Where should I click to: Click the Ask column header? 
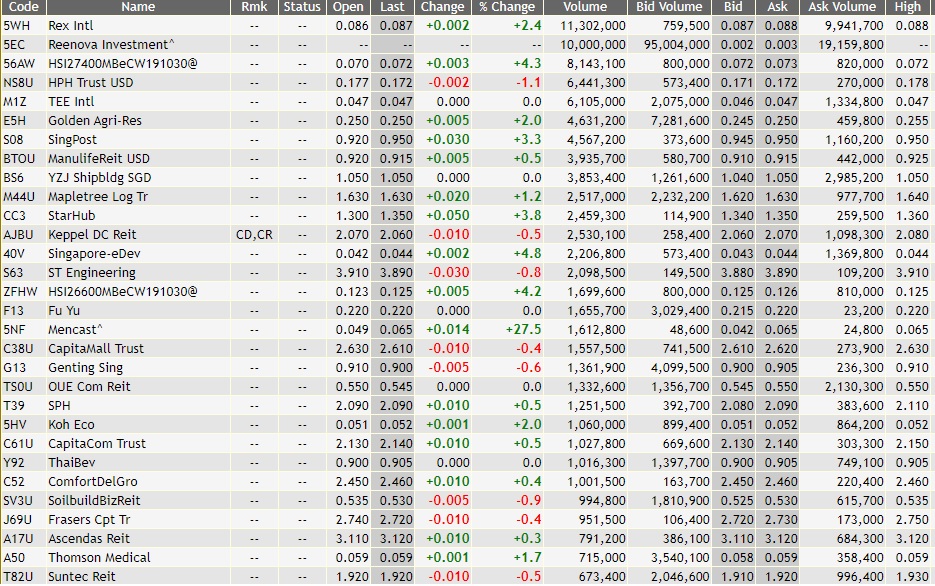click(778, 7)
